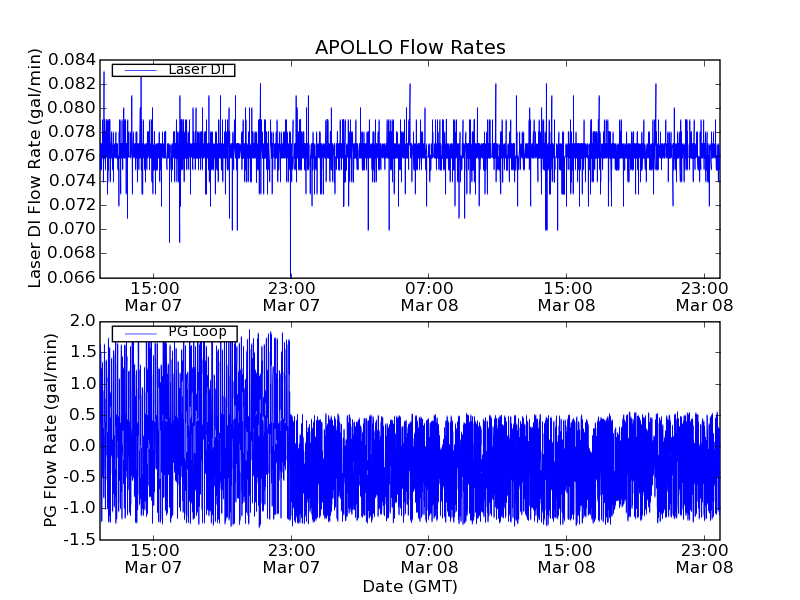The width and height of the screenshot is (800, 600).
Task: Click the APOLLO Flow Rates chart title
Action: click(x=410, y=47)
